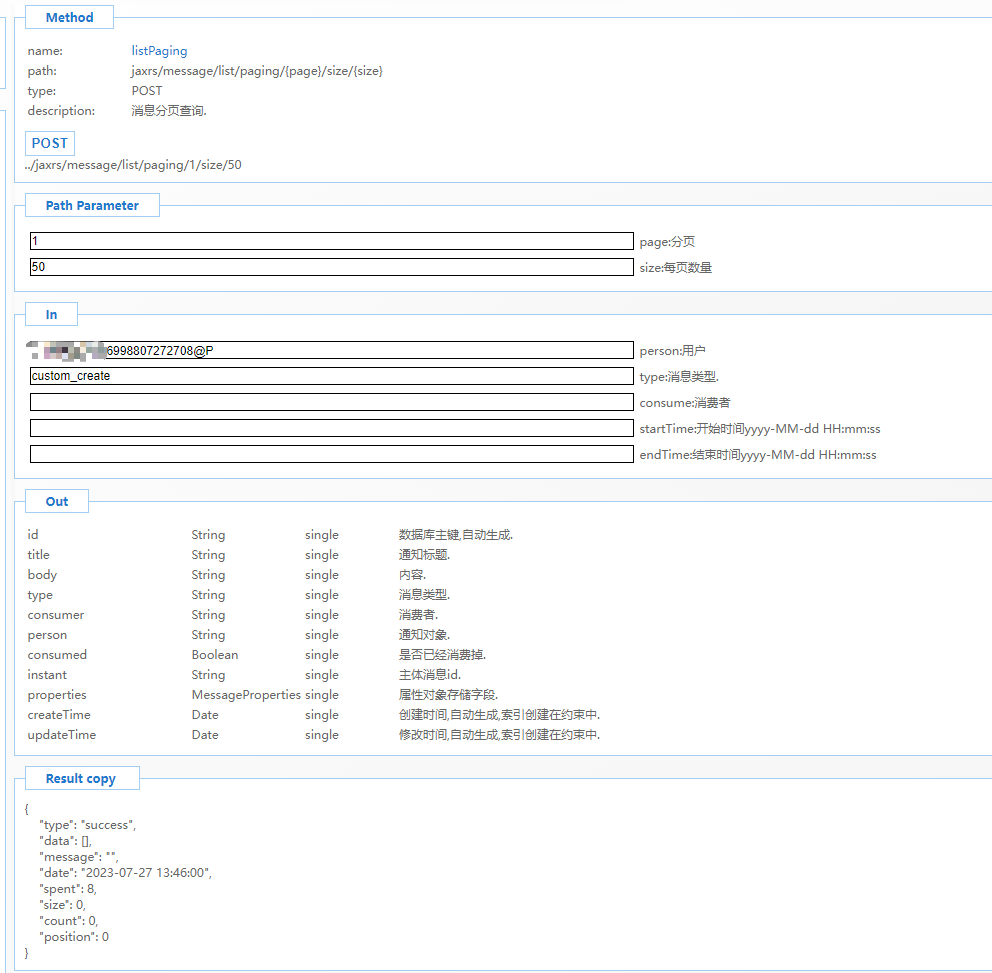
Task: Select the In section header label
Action: (51, 314)
